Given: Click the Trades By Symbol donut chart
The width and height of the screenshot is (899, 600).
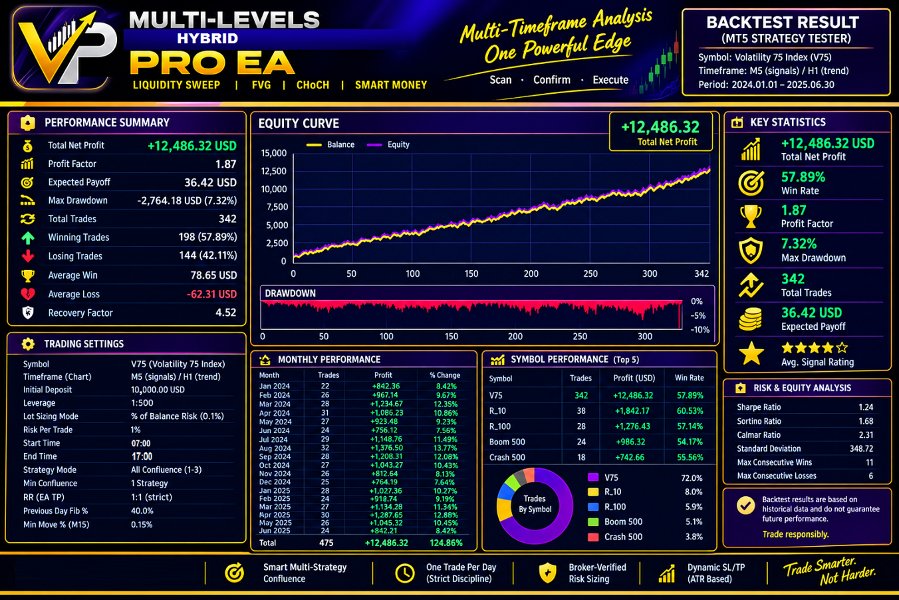Looking at the screenshot, I should click(x=534, y=505).
